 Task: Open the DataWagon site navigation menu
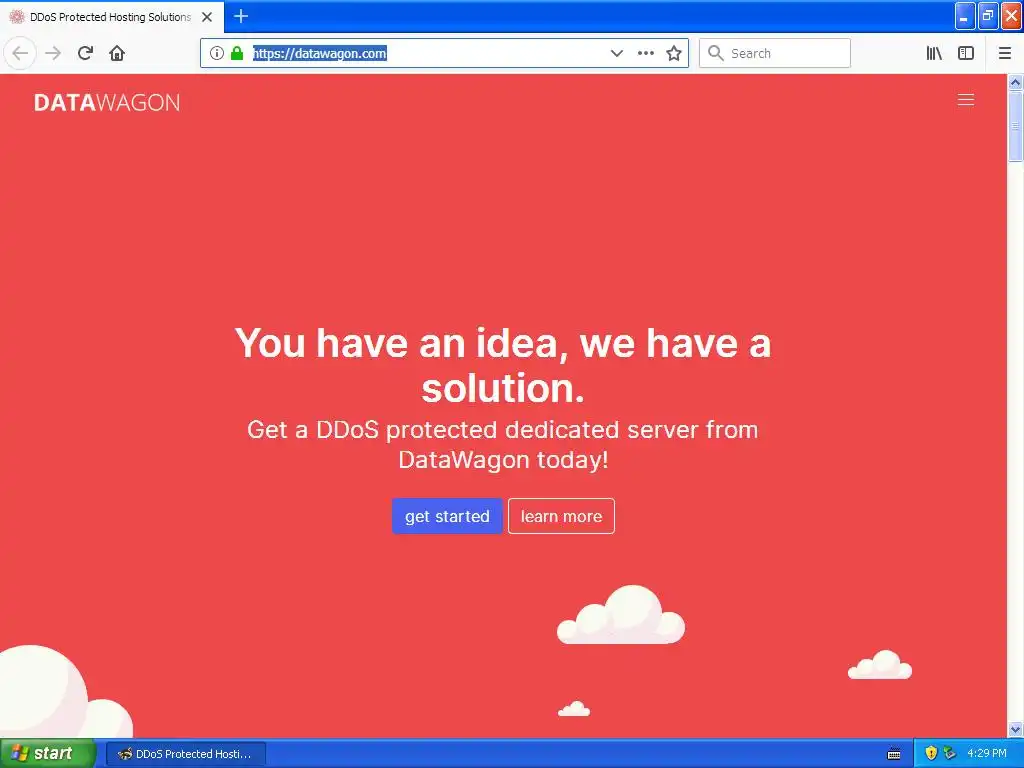tap(965, 99)
